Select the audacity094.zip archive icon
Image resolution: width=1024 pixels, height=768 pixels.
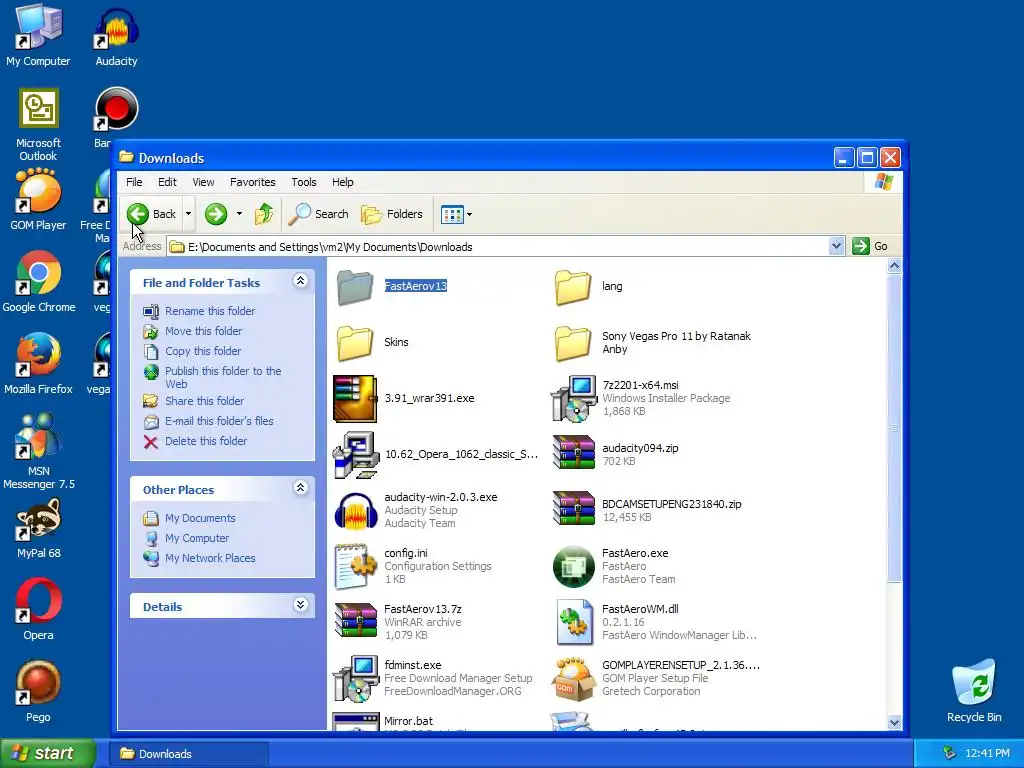click(573, 453)
